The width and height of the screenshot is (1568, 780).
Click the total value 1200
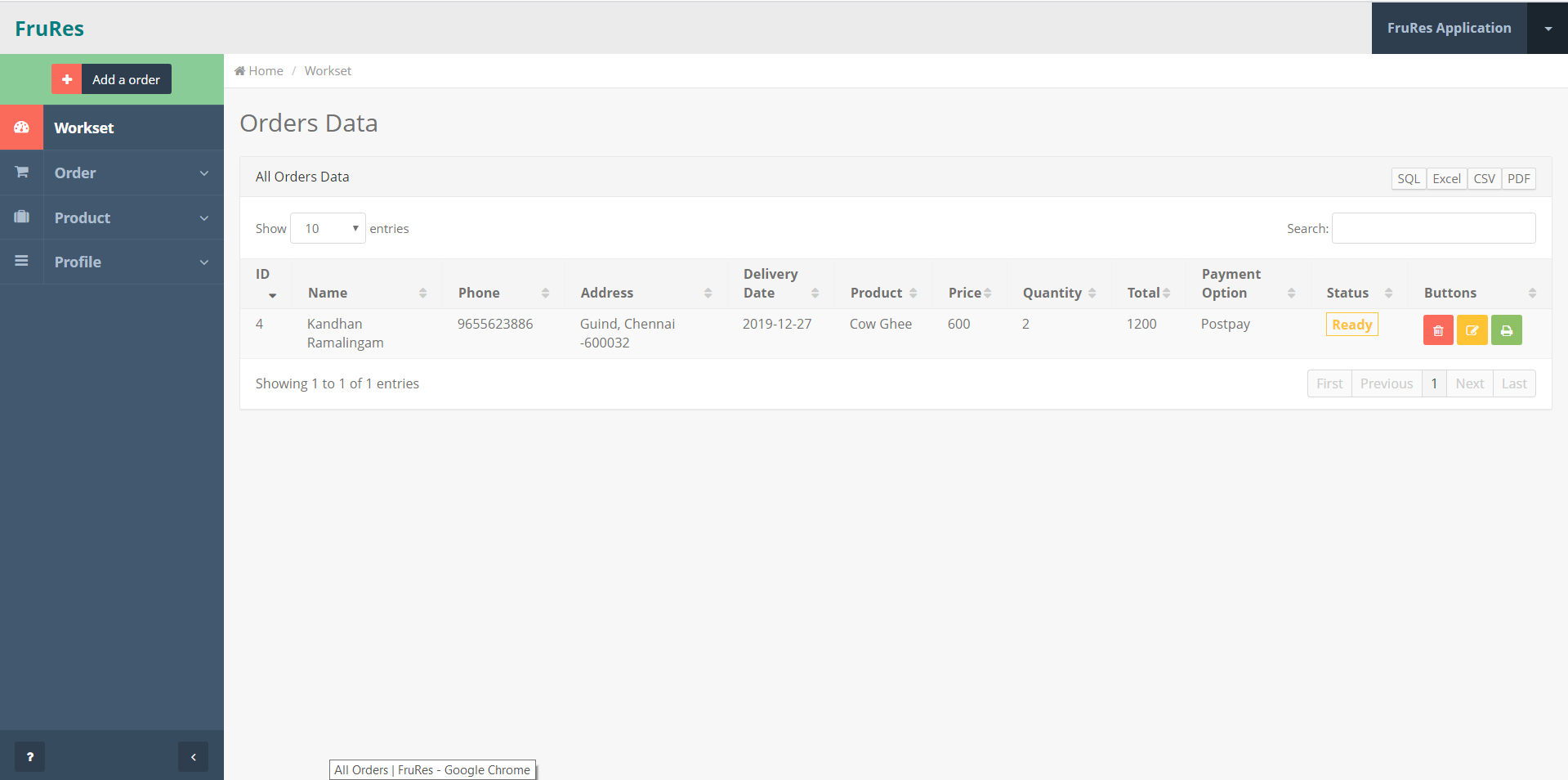(1141, 324)
